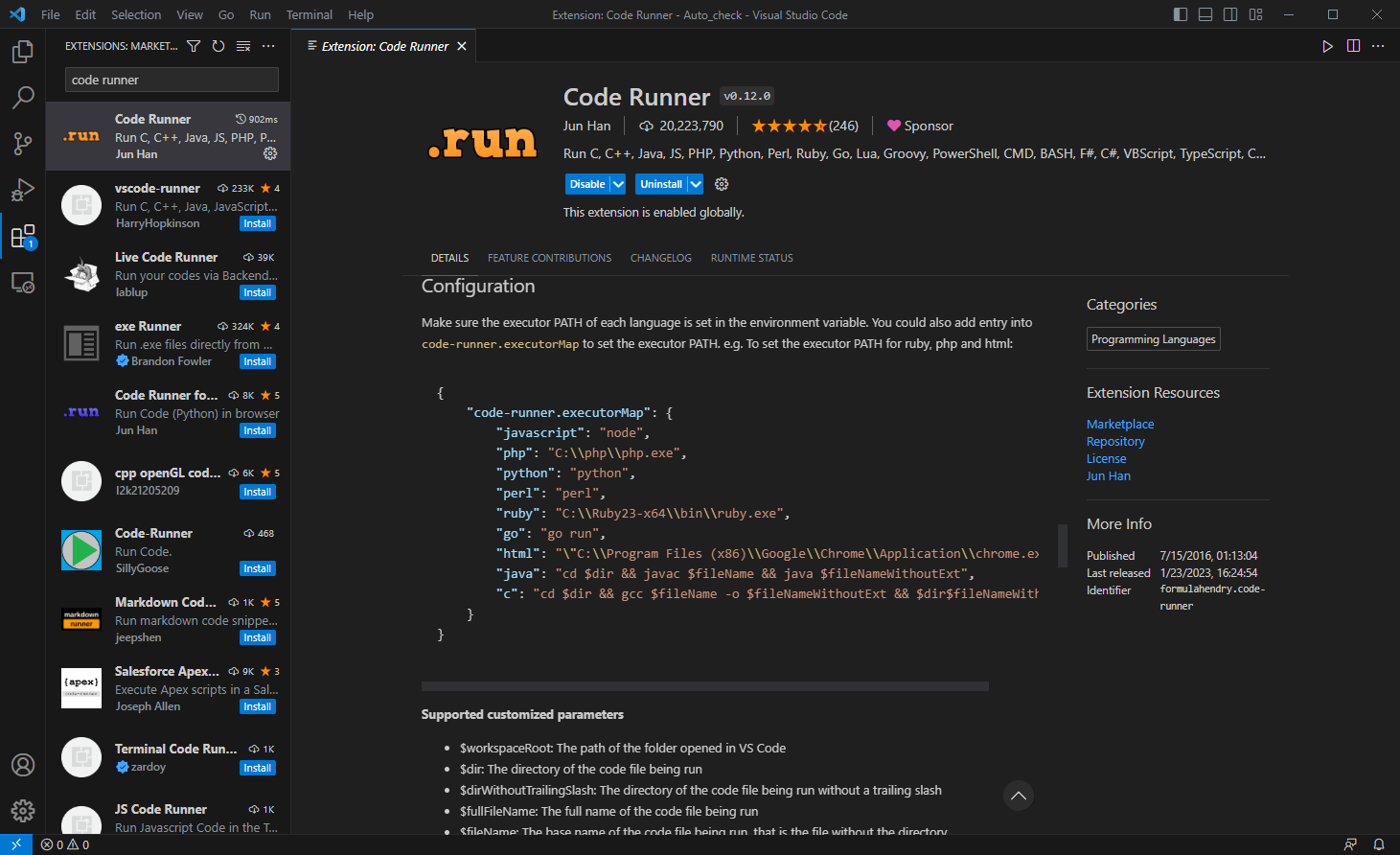Click the extensions search input field
The height and width of the screenshot is (855, 1400).
click(172, 80)
